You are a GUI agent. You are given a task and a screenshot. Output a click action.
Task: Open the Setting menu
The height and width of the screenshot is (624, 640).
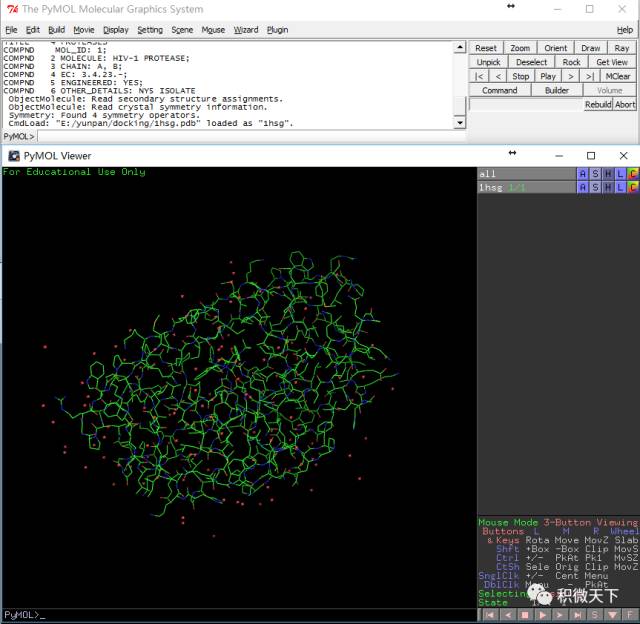coord(150,30)
